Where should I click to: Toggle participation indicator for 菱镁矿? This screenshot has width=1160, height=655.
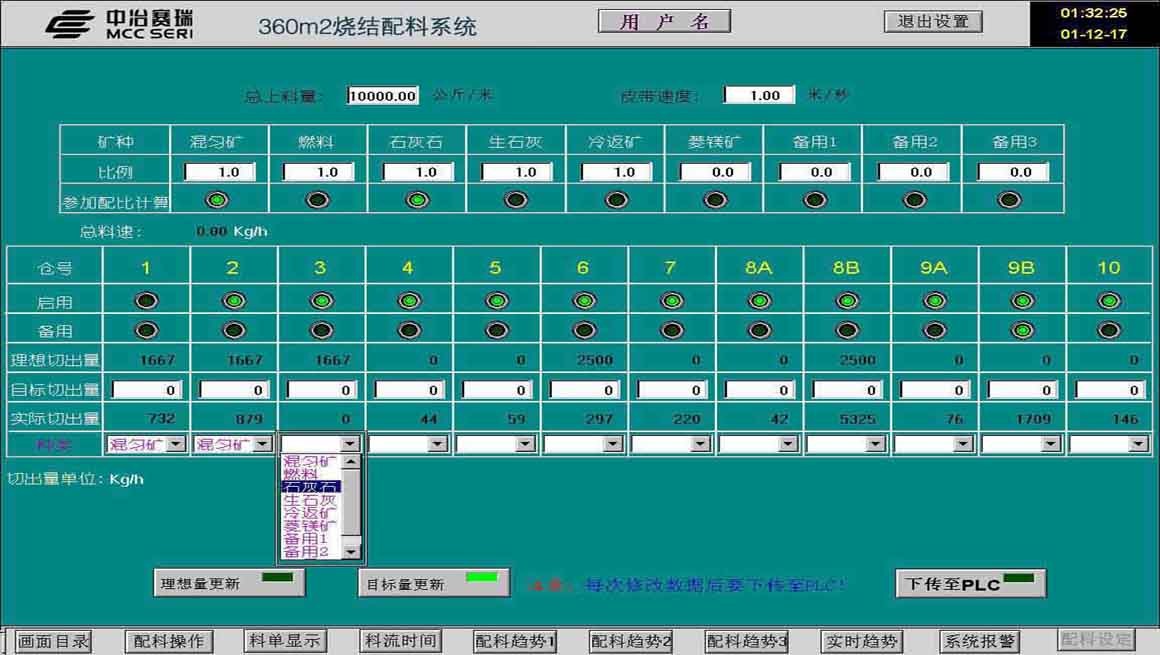tap(713, 200)
